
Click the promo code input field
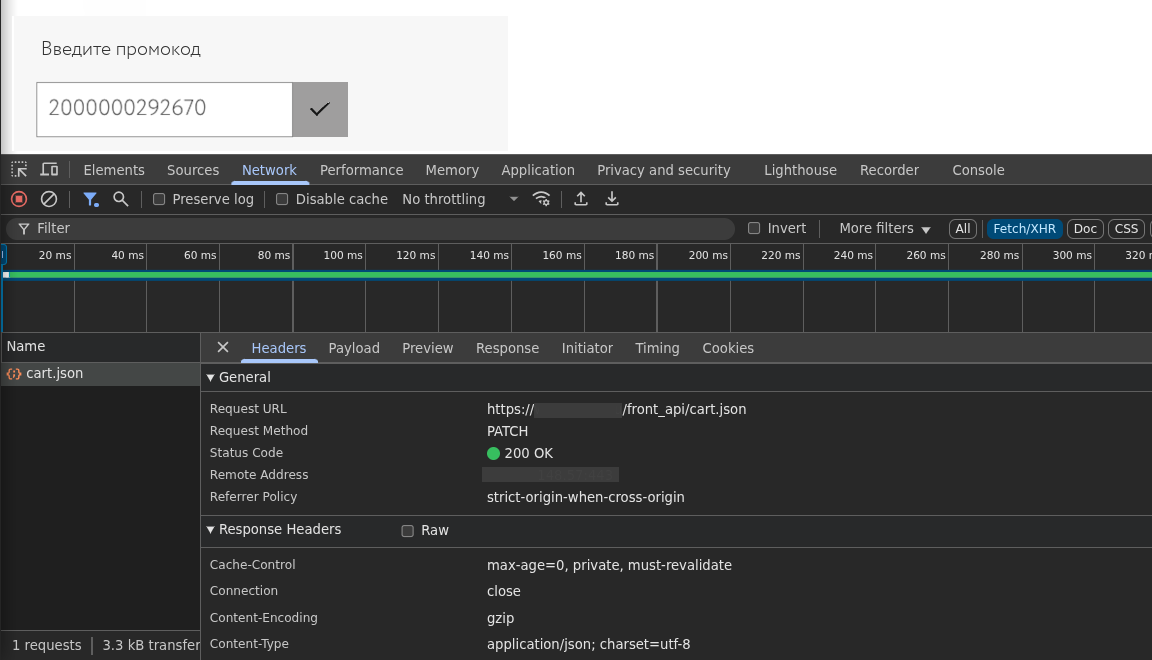(x=165, y=110)
